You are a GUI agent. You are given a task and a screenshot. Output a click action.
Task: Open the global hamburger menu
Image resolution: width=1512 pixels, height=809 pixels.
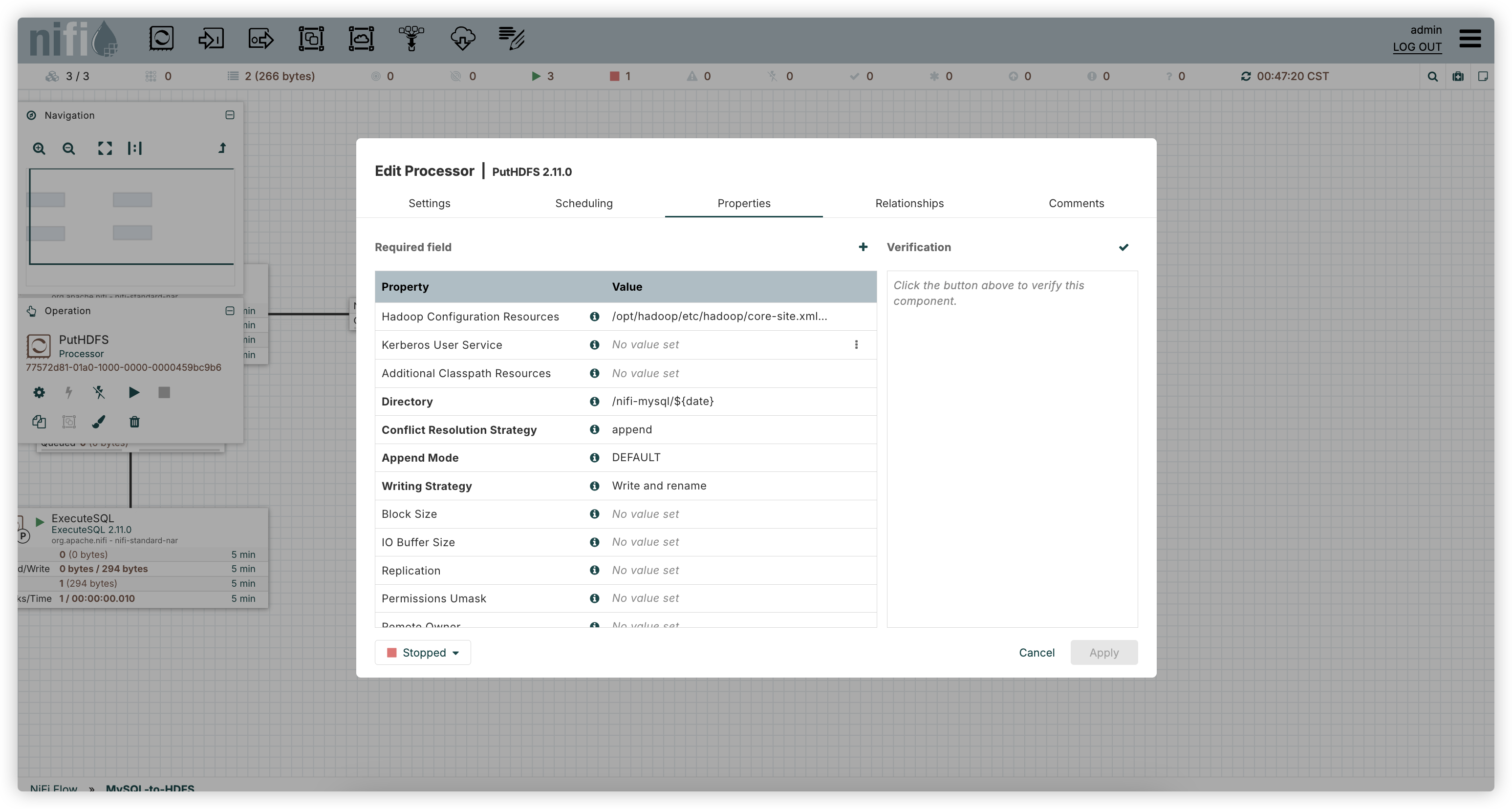(1470, 39)
